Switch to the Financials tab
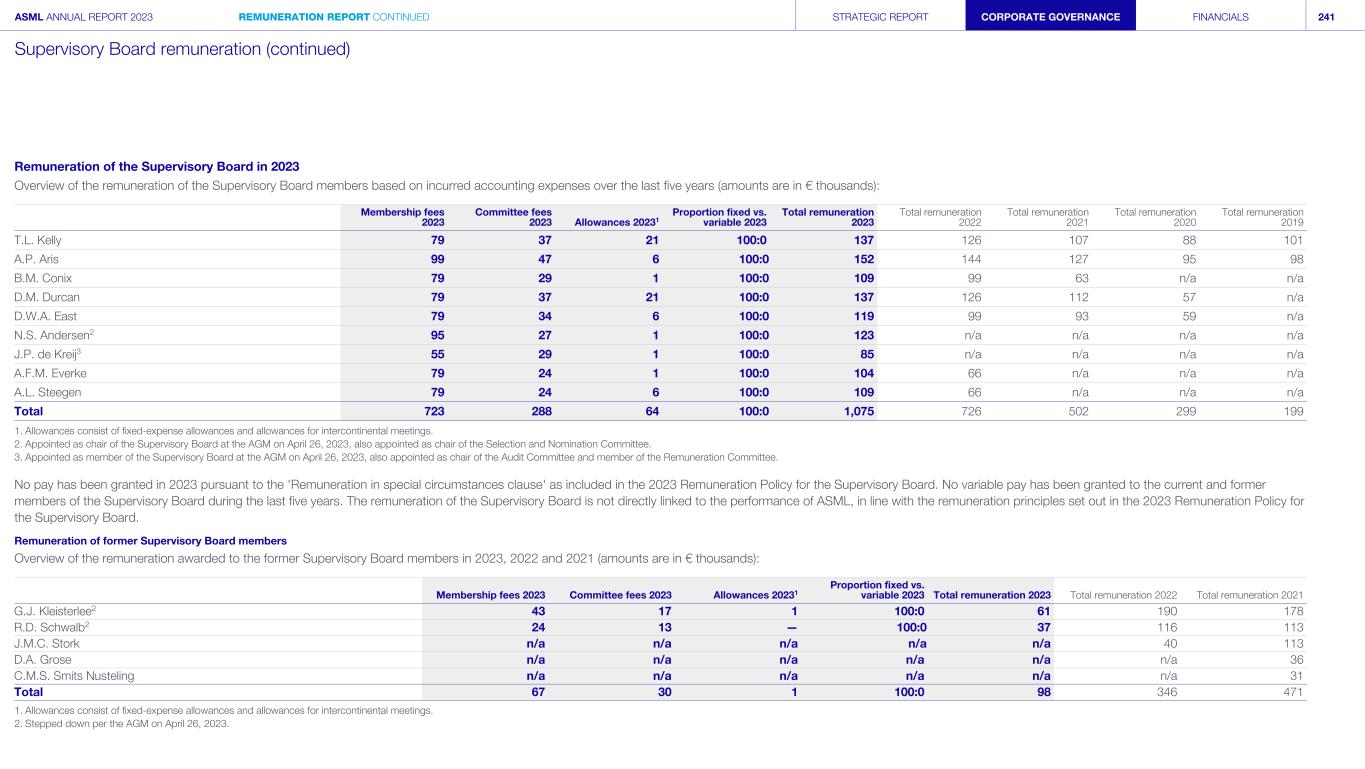The width and height of the screenshot is (1365, 769). (1220, 17)
